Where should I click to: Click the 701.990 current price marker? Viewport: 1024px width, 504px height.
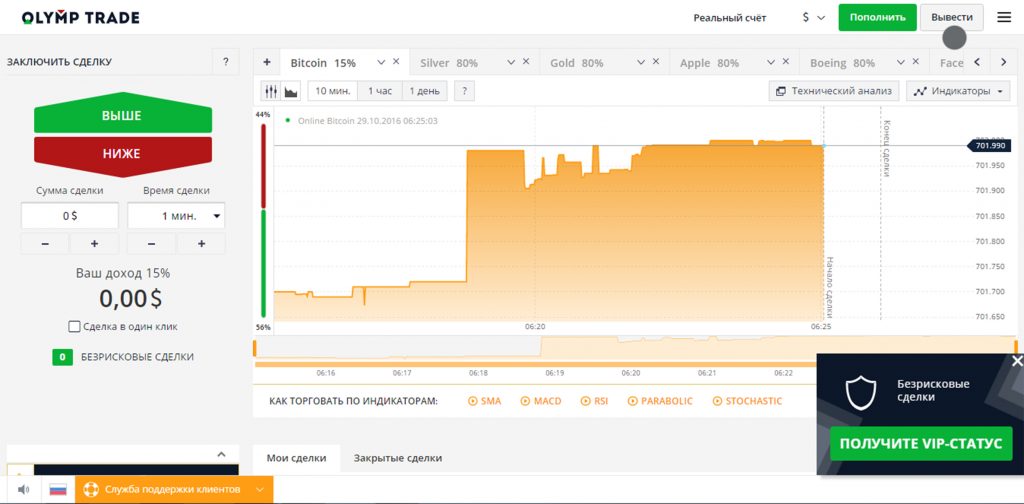[989, 146]
